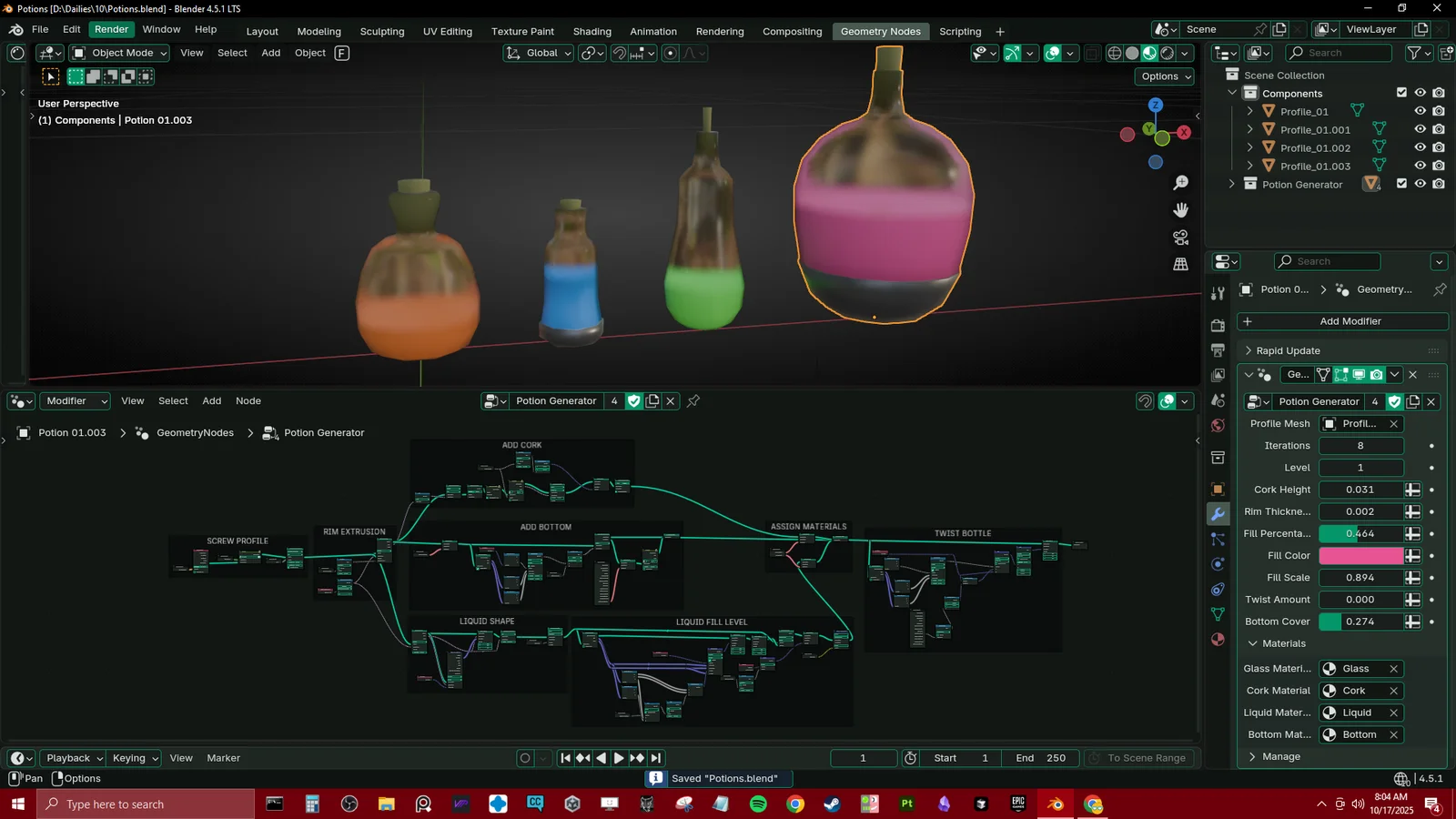This screenshot has width=1456, height=819.
Task: Switch to the Shading workspace tab
Action: tap(591, 31)
